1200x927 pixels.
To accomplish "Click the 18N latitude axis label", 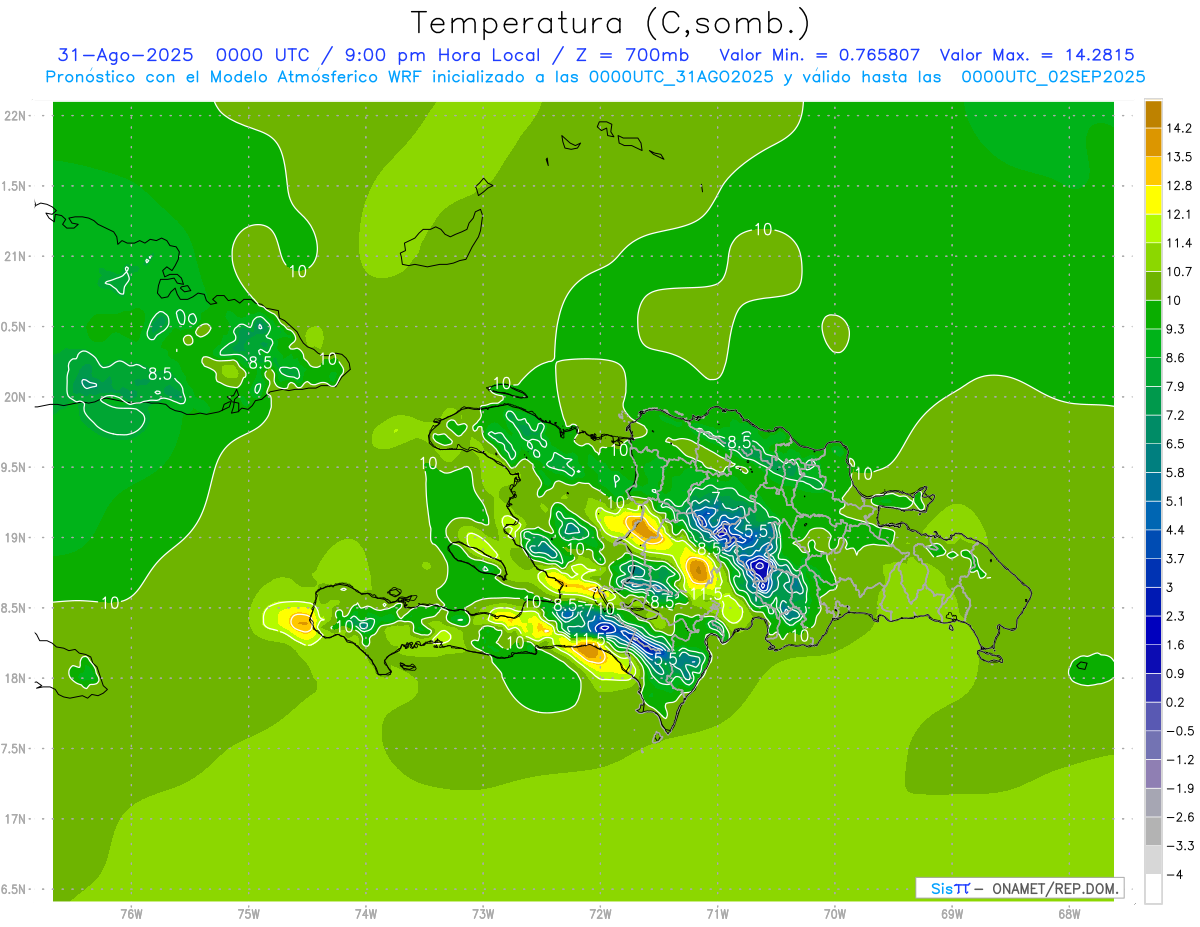I will point(14,678).
